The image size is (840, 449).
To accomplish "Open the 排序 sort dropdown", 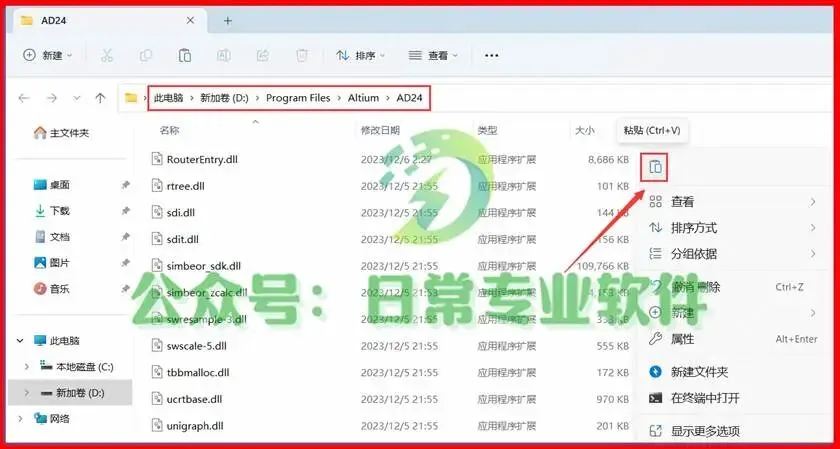I will tap(360, 55).
